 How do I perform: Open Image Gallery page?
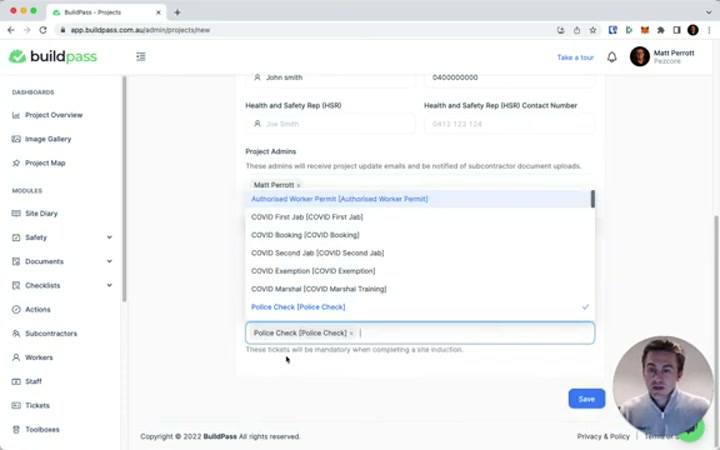(x=48, y=139)
